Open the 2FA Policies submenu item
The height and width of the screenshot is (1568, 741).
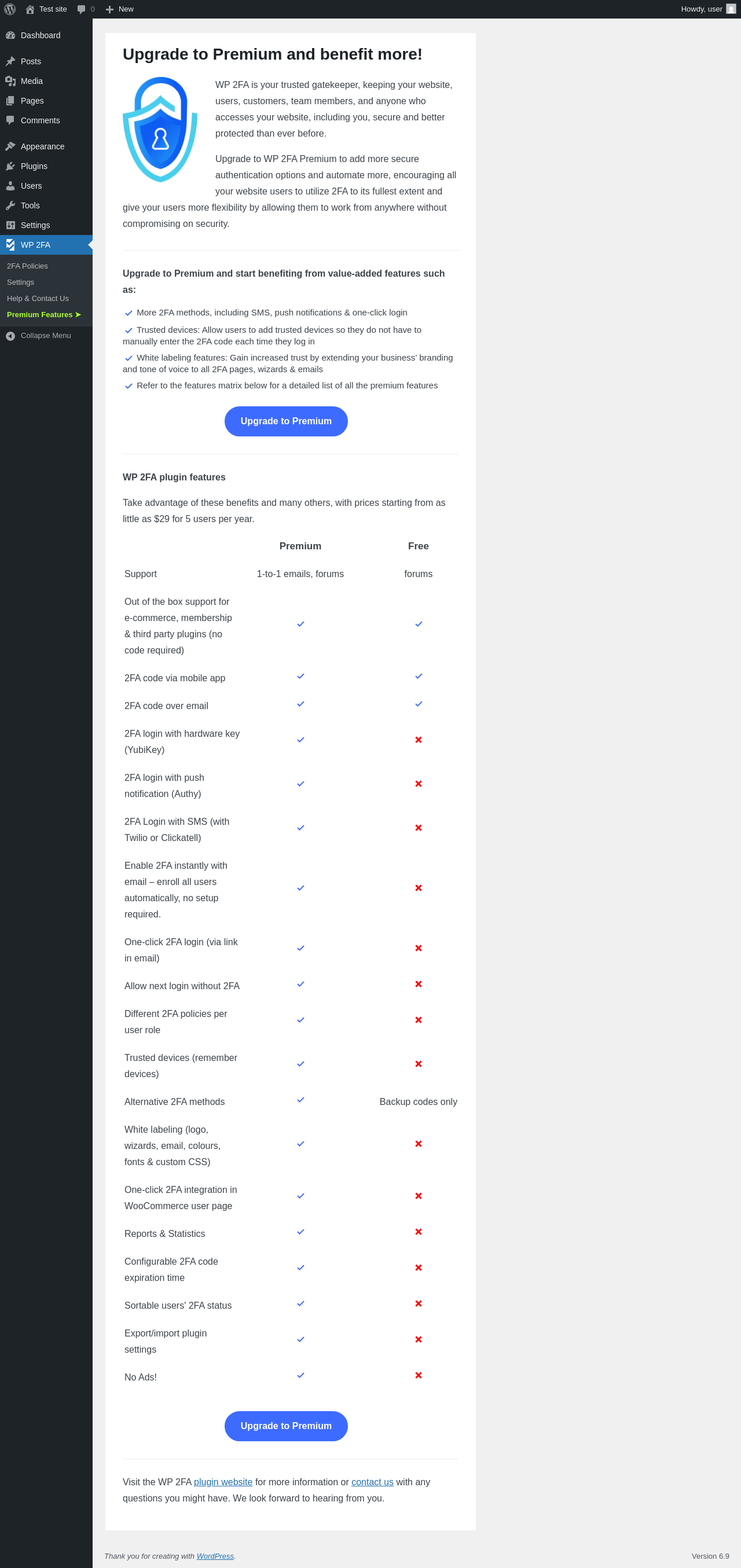(27, 266)
